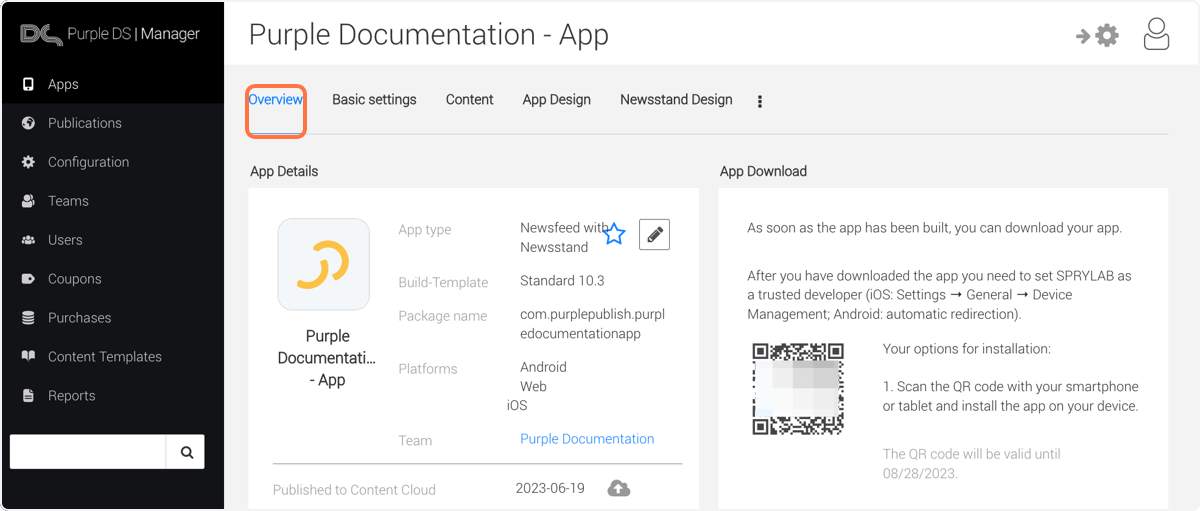Click the arrow-gear settings icon

coord(1097,36)
